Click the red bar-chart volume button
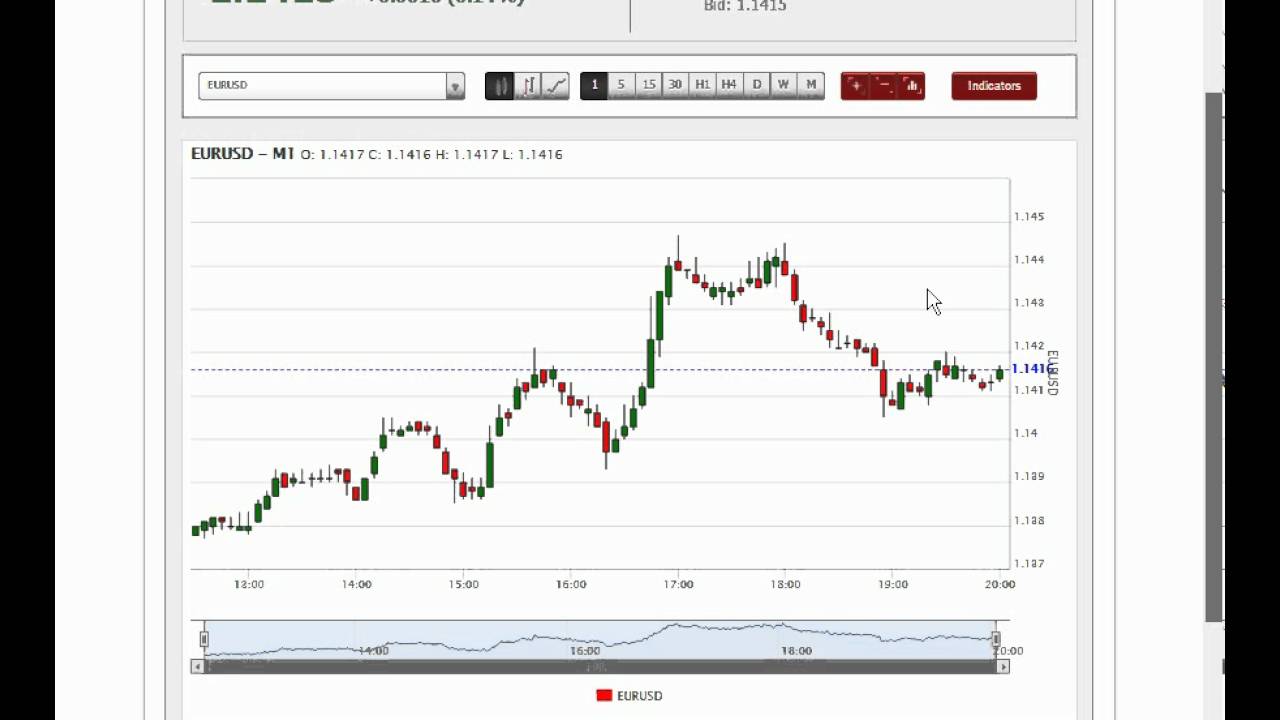The width and height of the screenshot is (1280, 720). point(911,86)
